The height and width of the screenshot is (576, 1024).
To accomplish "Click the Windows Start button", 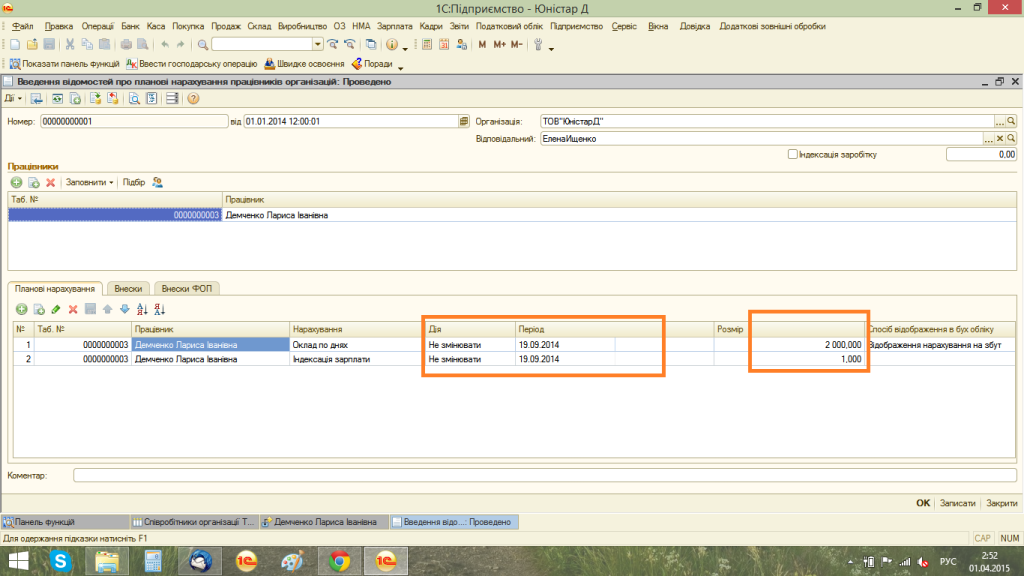I will click(18, 561).
